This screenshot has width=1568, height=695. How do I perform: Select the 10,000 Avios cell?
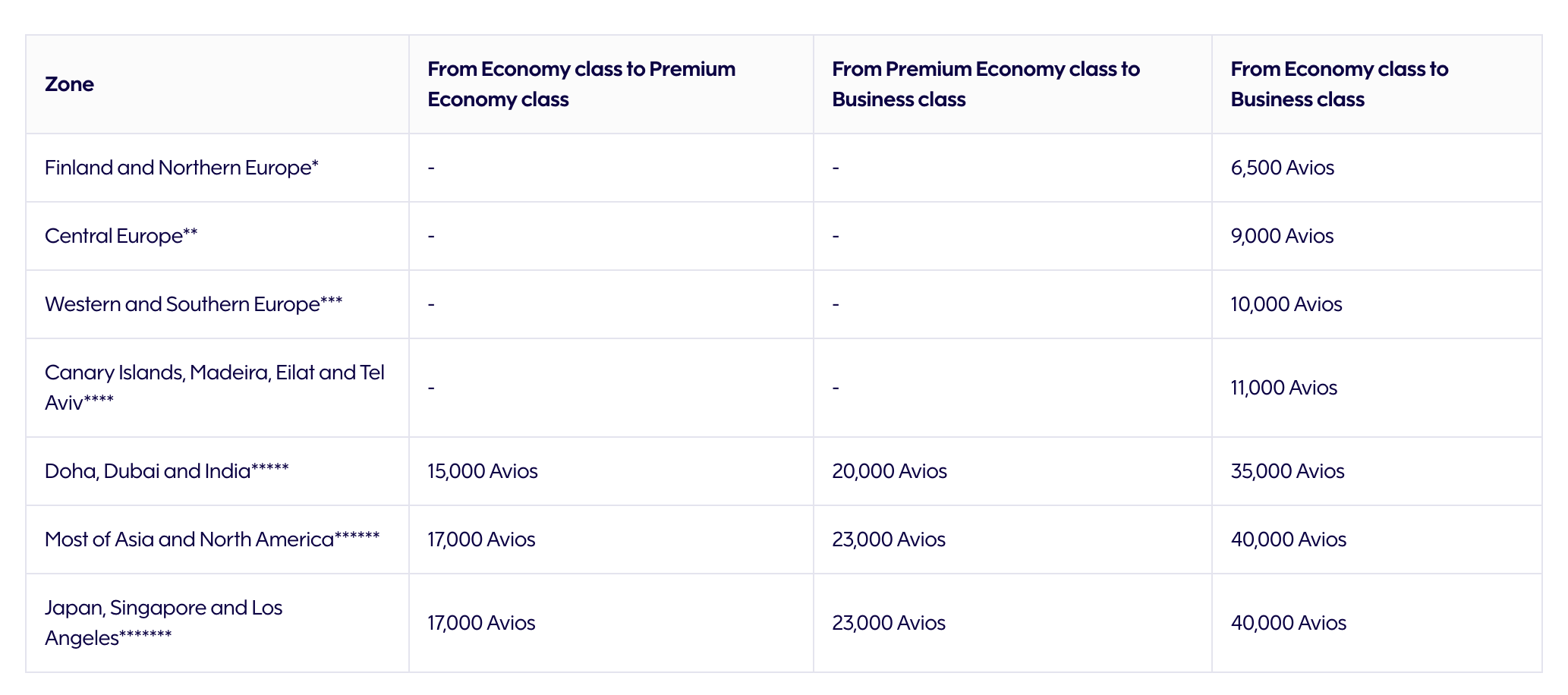click(1286, 304)
